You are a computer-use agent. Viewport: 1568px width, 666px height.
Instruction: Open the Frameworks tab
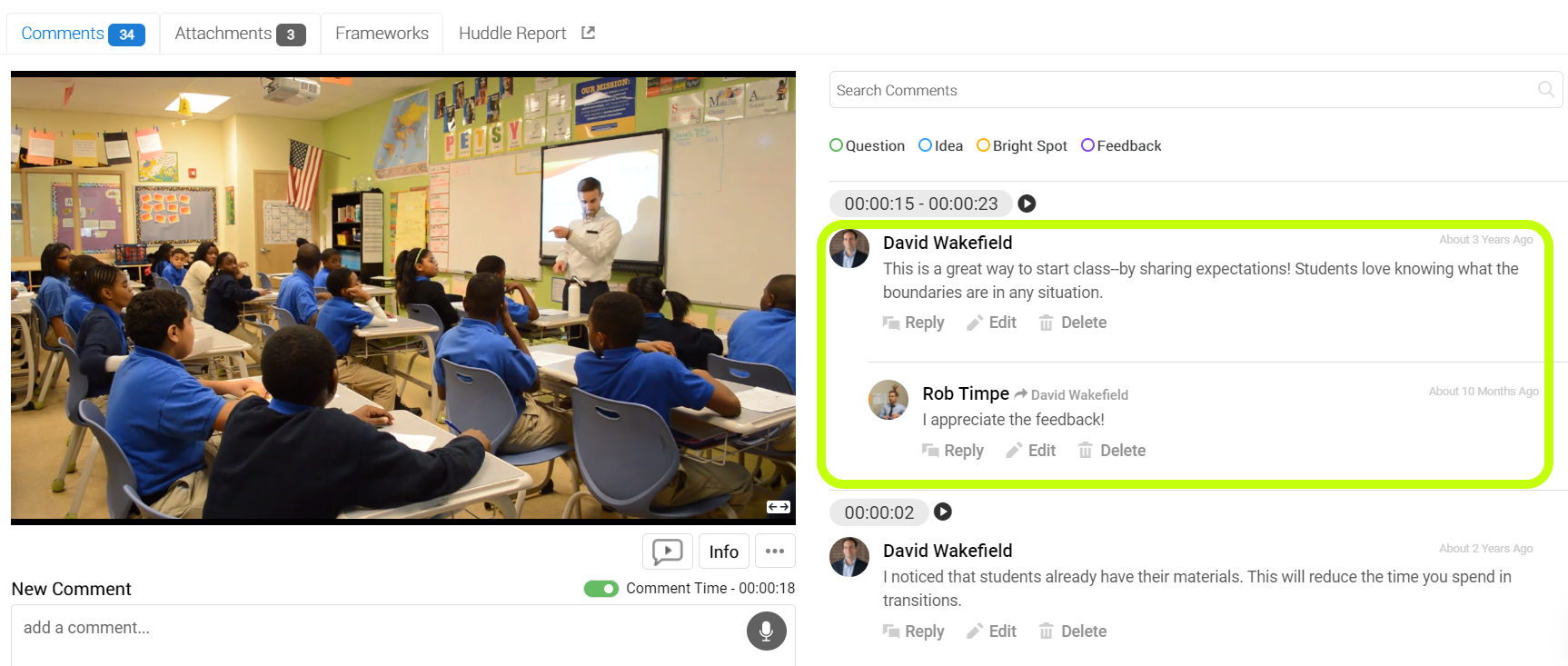click(x=382, y=34)
